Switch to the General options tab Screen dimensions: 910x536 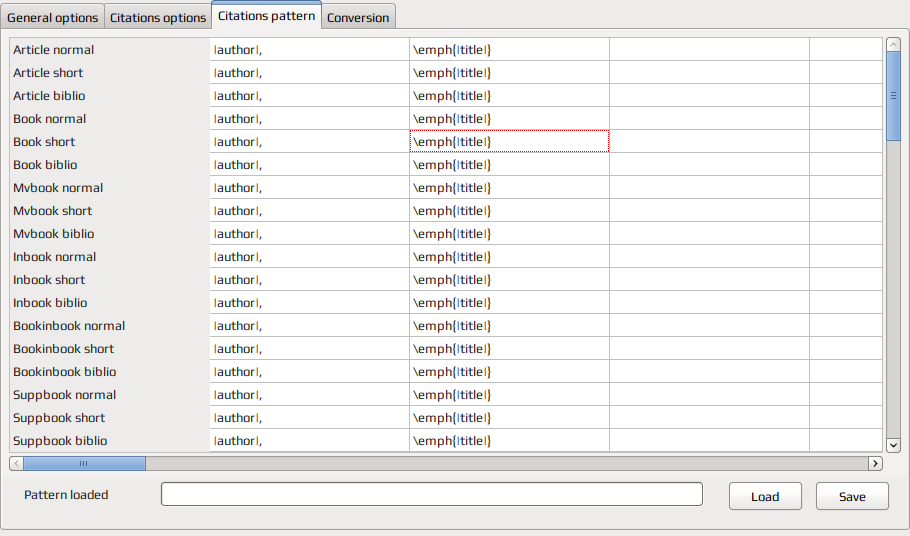(52, 17)
